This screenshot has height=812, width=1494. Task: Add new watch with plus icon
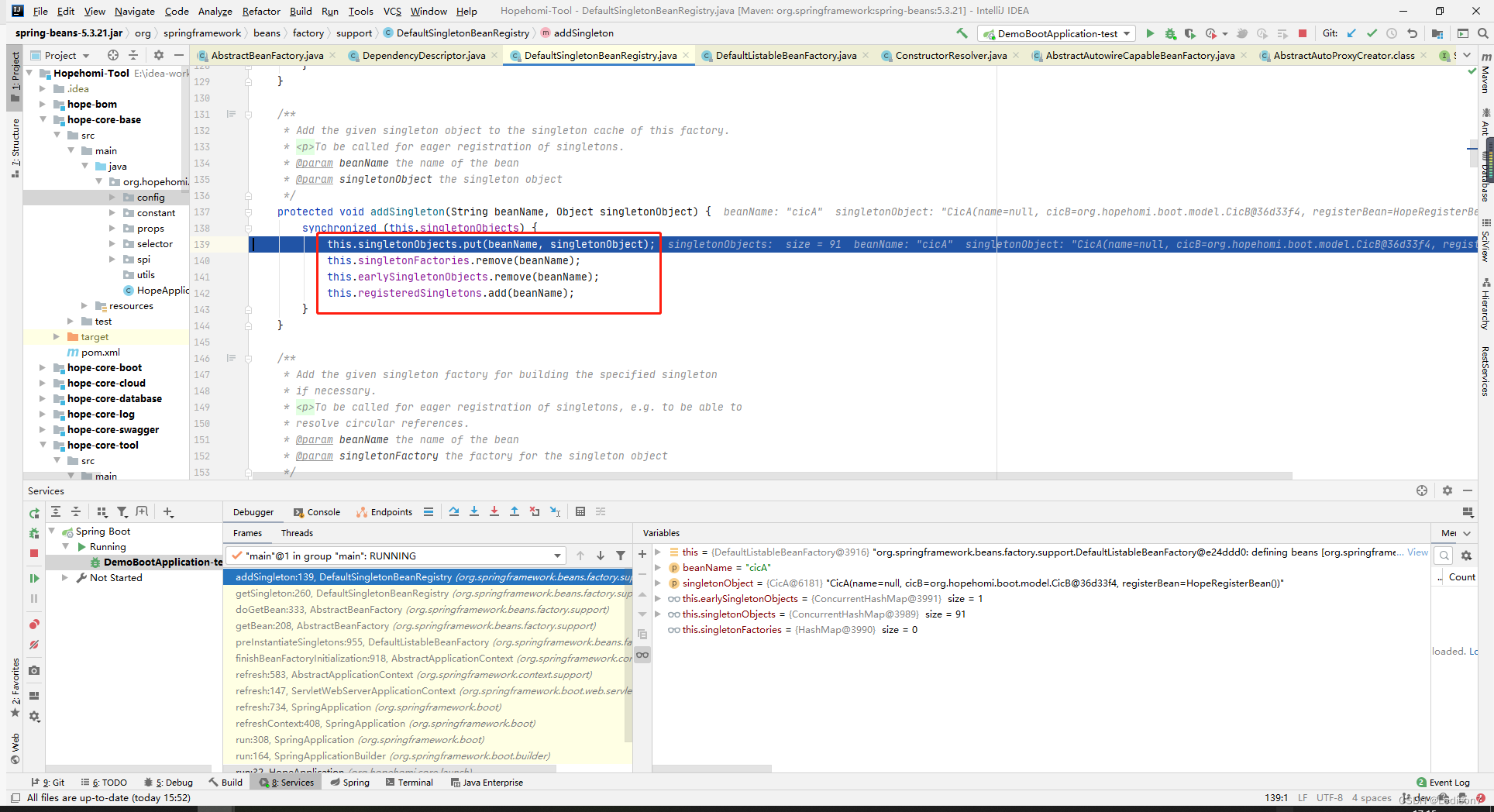pyautogui.click(x=642, y=554)
